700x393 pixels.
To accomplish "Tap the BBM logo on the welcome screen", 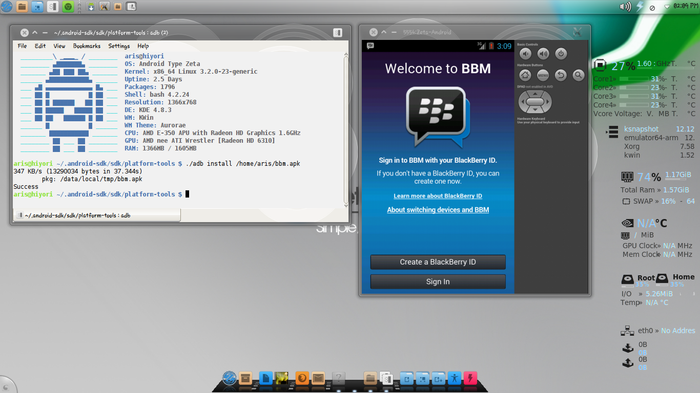I will click(438, 117).
